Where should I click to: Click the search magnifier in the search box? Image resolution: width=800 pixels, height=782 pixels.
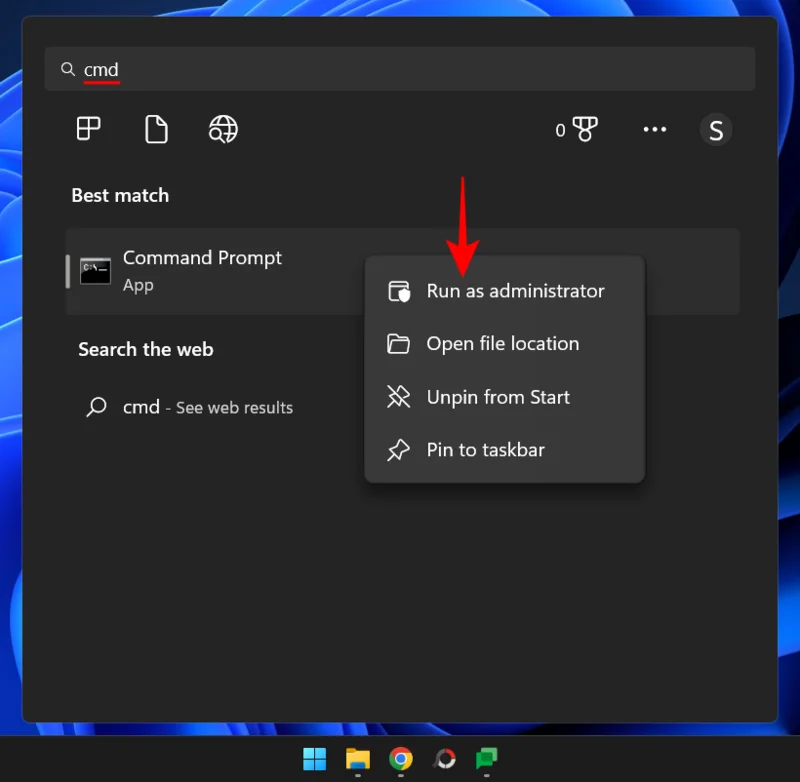click(68, 69)
